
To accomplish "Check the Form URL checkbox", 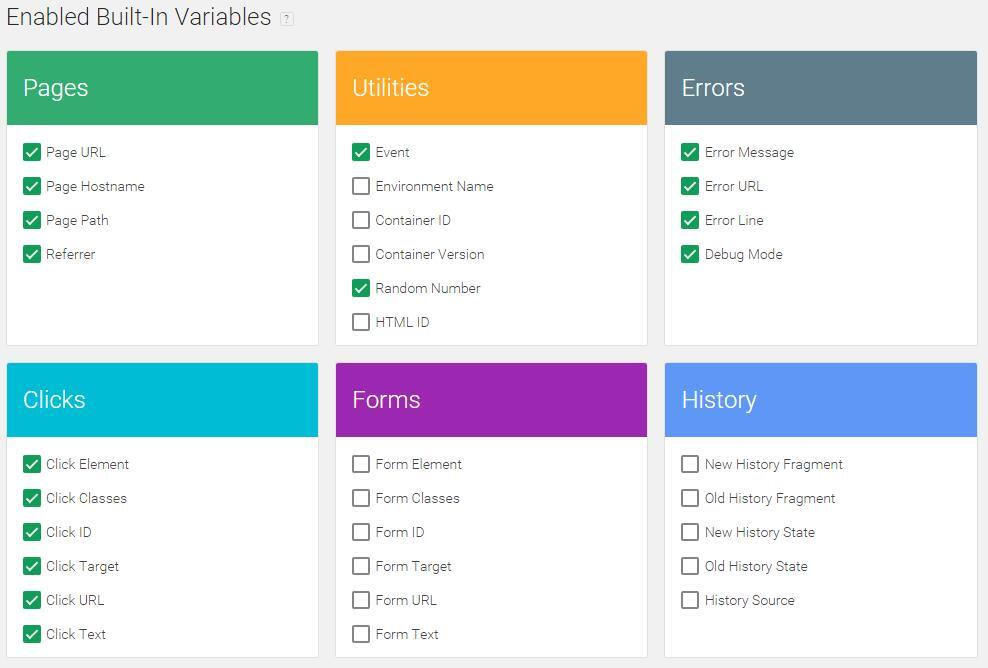I will 361,600.
